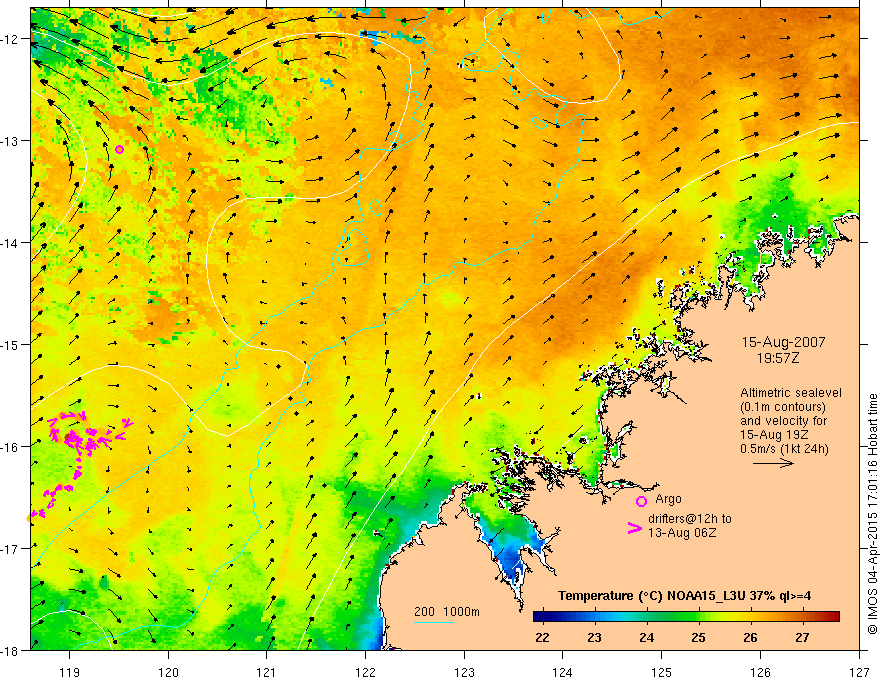
Task: Click the dark red end of the temperature colorbar
Action: tap(833, 617)
